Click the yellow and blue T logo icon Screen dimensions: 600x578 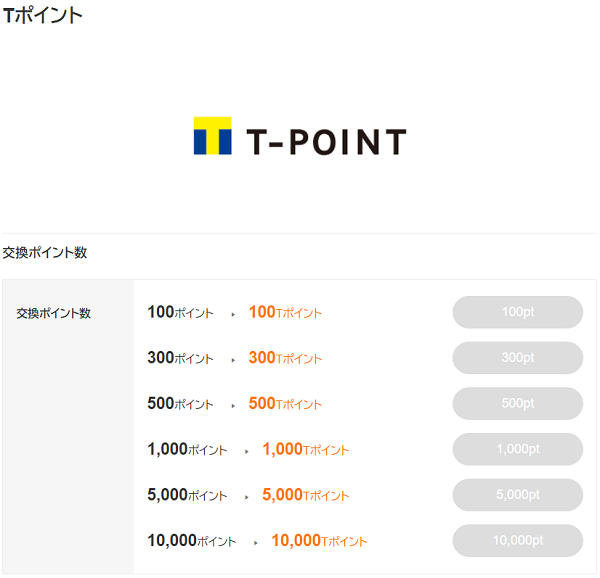click(213, 136)
